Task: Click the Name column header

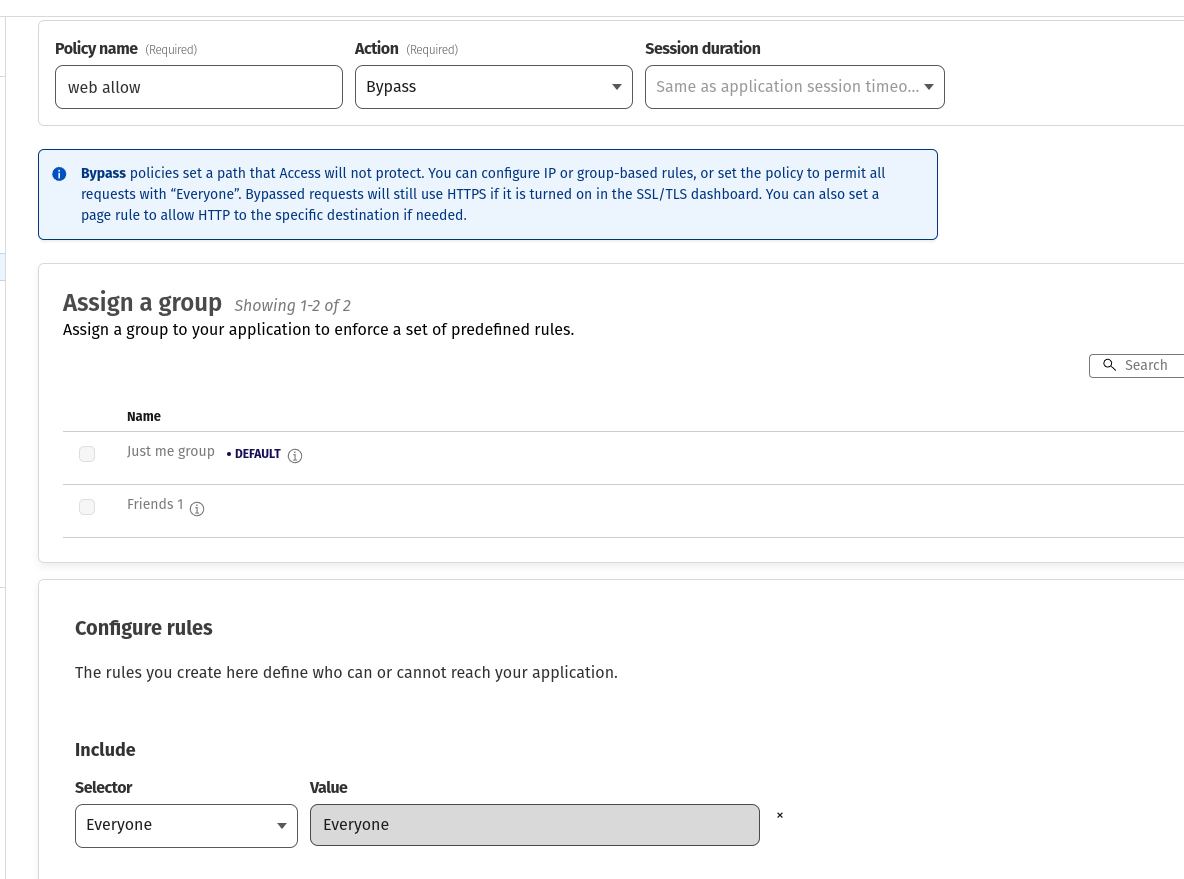Action: (x=144, y=416)
